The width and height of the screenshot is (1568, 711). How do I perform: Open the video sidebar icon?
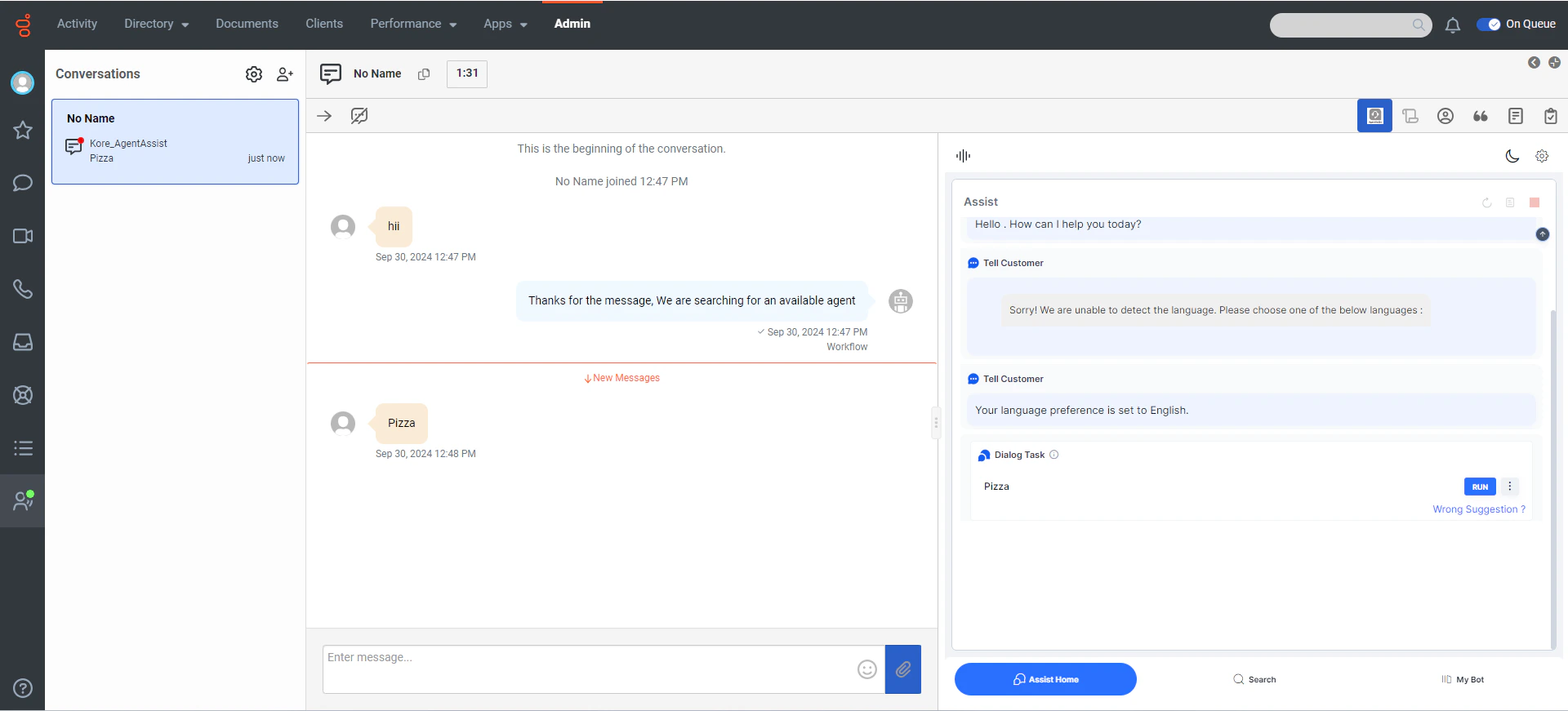[23, 236]
